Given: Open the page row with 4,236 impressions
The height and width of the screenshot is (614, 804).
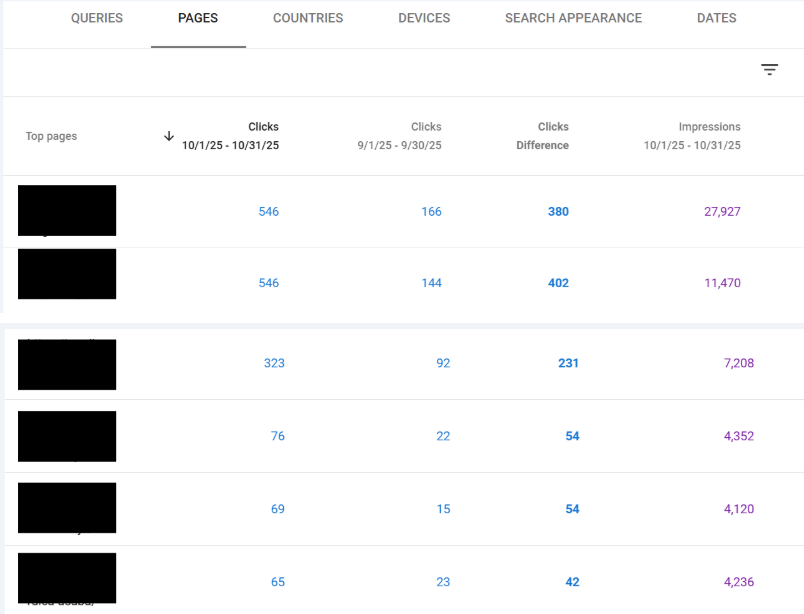Looking at the screenshot, I should pos(405,580).
